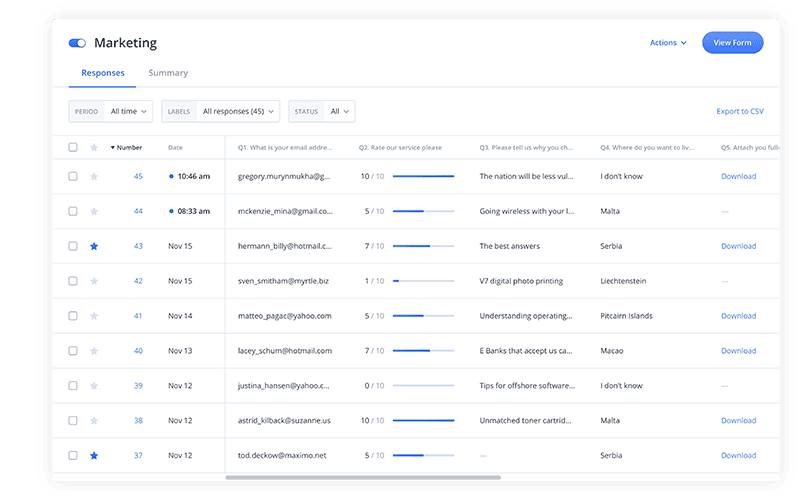Unstar response number 43
The width and height of the screenshot is (800, 500).
tap(94, 246)
